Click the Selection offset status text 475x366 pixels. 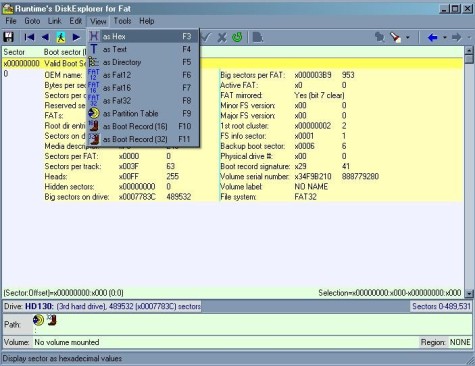pos(390,293)
